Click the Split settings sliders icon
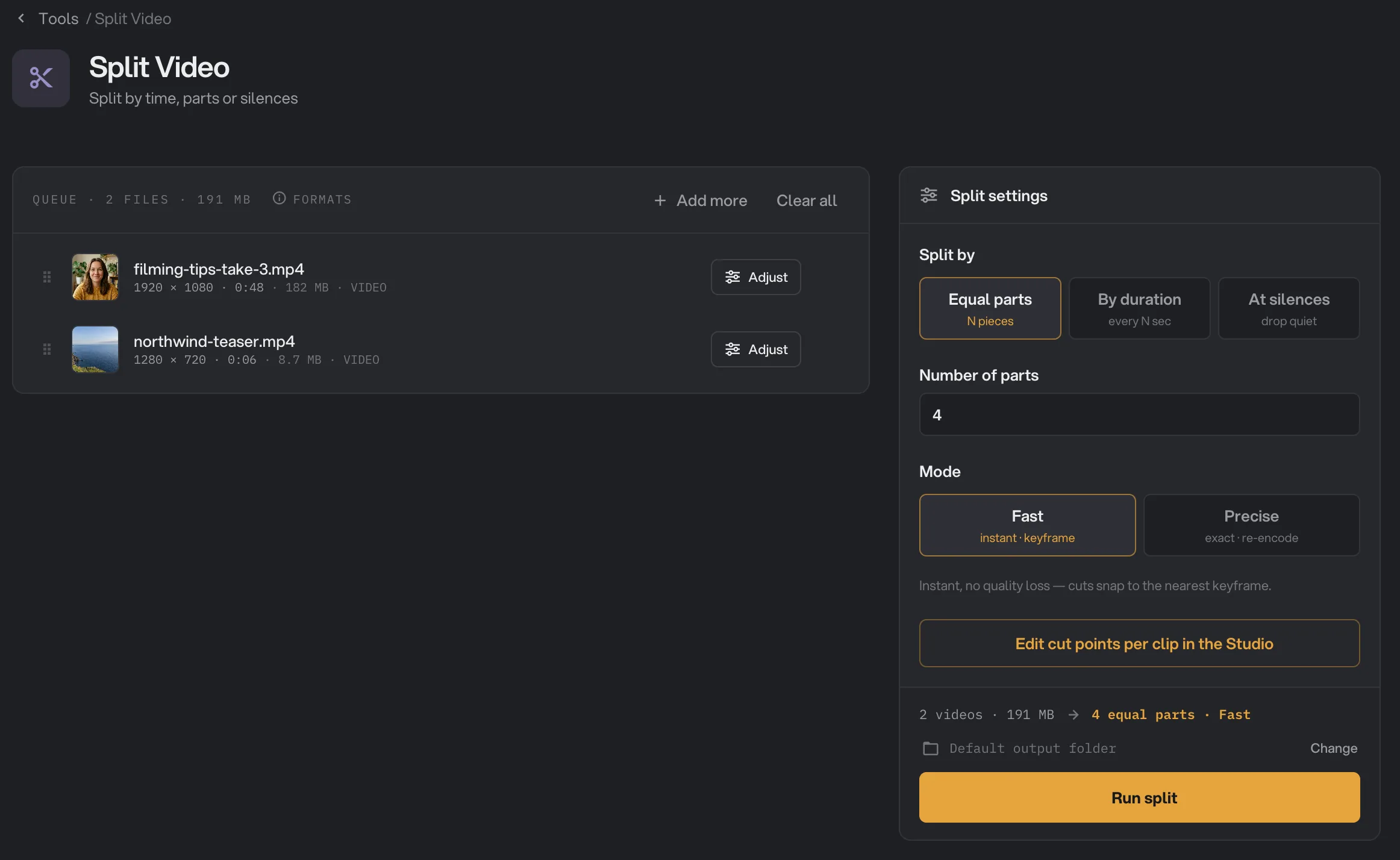The width and height of the screenshot is (1400, 860). 929,196
